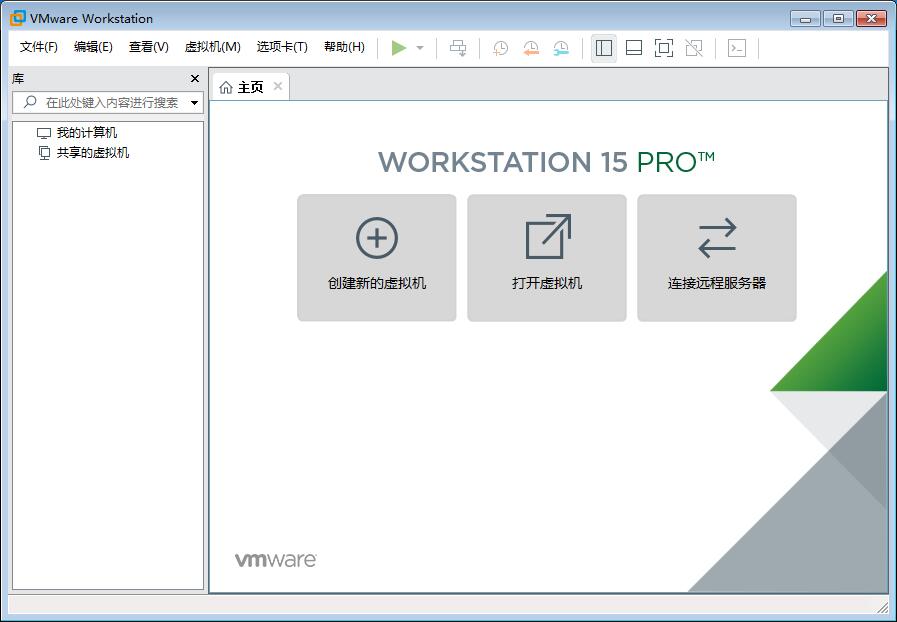This screenshot has width=897, height=622.
Task: Select 共享的虚拟机 in the library tree
Action: click(x=92, y=153)
